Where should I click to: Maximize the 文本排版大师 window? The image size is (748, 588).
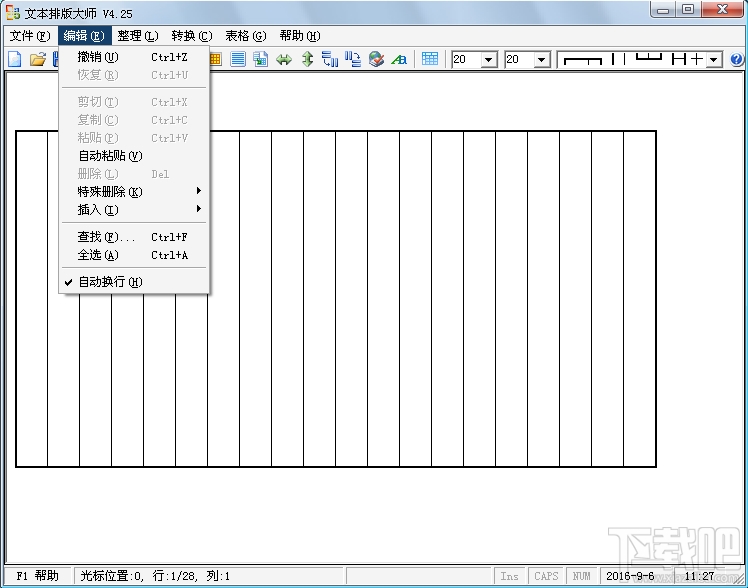point(688,10)
